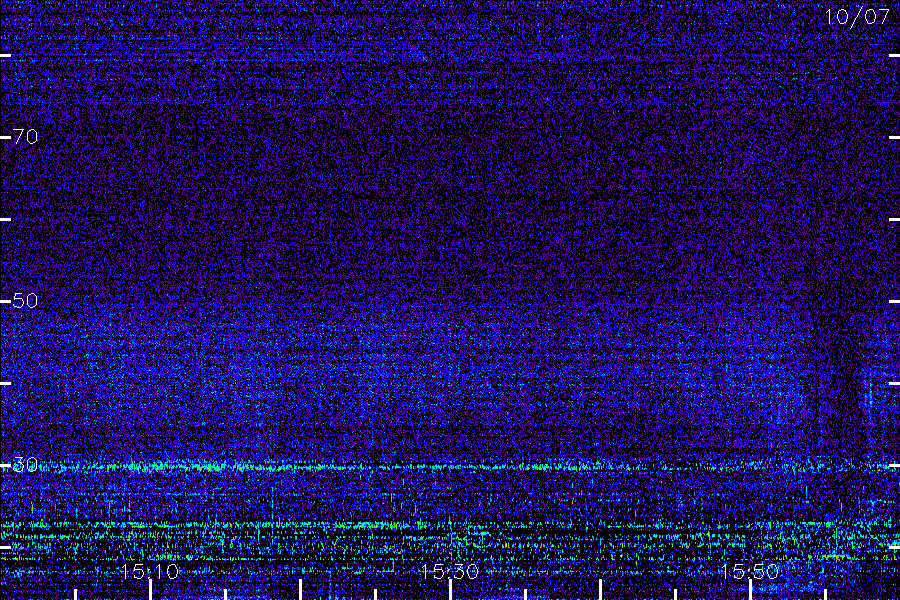
Task: Click the 15:30 time label
Action: pyautogui.click(x=449, y=571)
